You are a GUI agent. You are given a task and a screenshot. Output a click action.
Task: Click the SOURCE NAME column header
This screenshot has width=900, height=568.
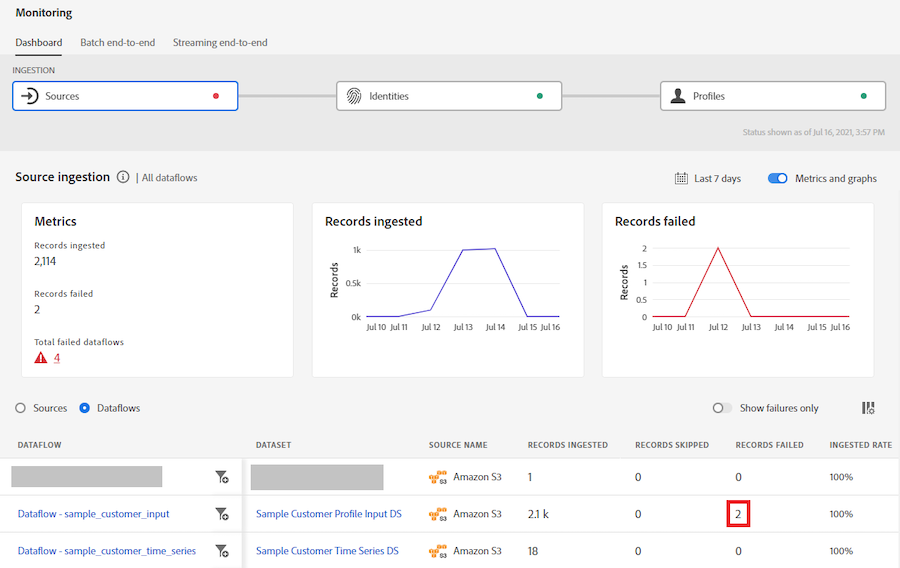[458, 445]
